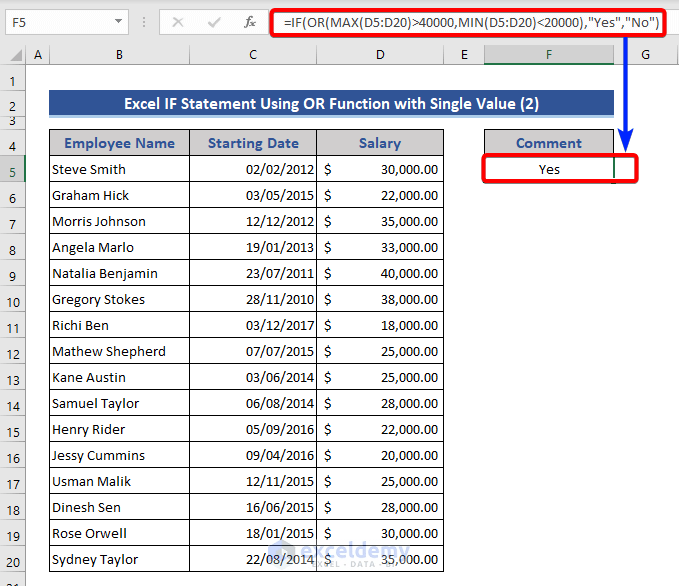The width and height of the screenshot is (679, 586).
Task: Select column G header
Action: [646, 55]
